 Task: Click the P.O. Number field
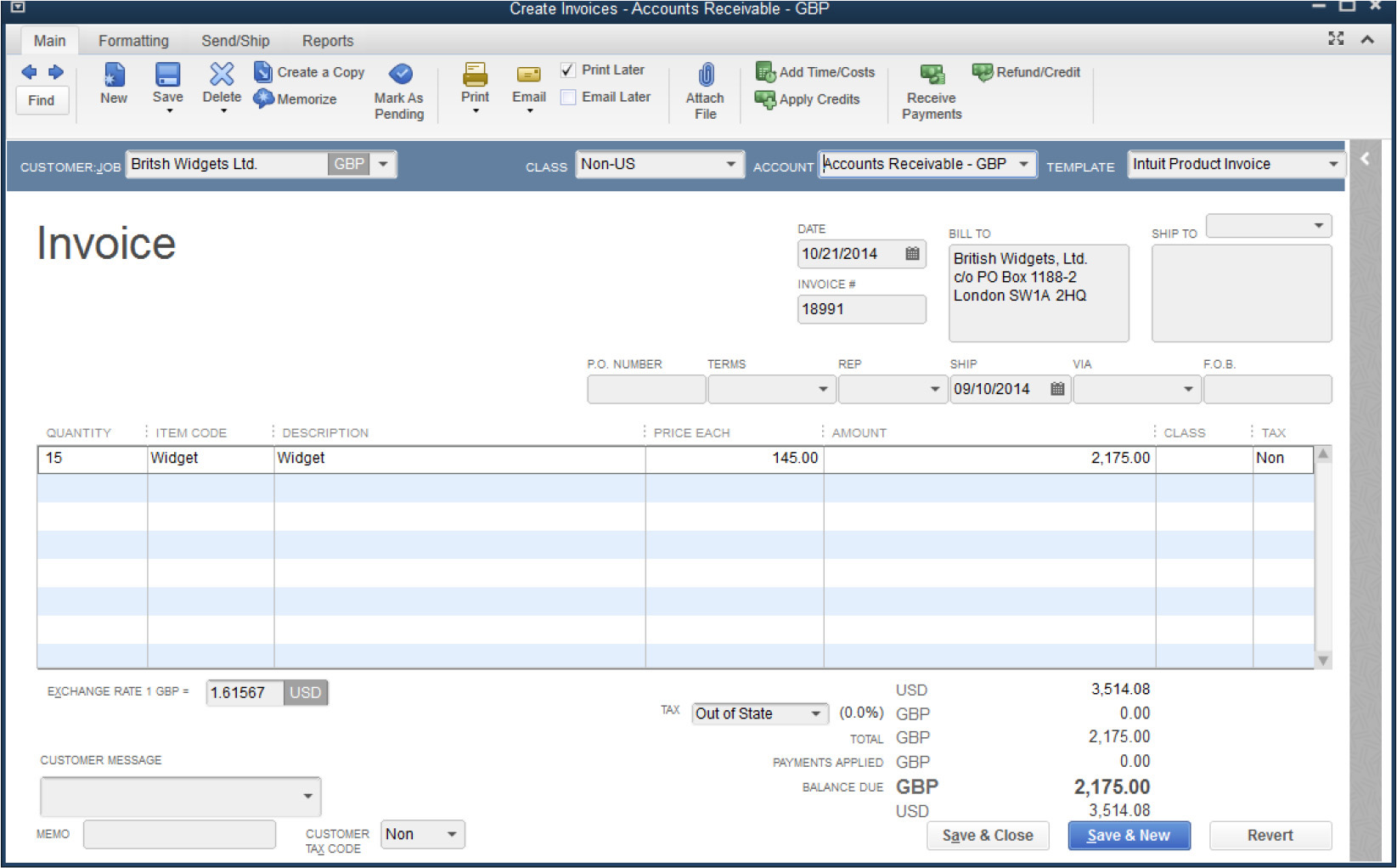click(646, 389)
